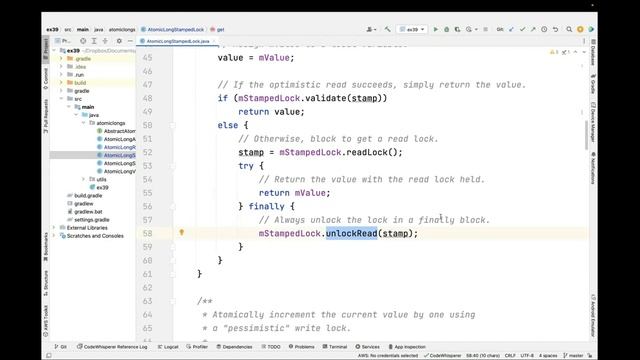Open the user account dropdown icon
The width and height of the screenshot is (640, 360).
[371, 29]
